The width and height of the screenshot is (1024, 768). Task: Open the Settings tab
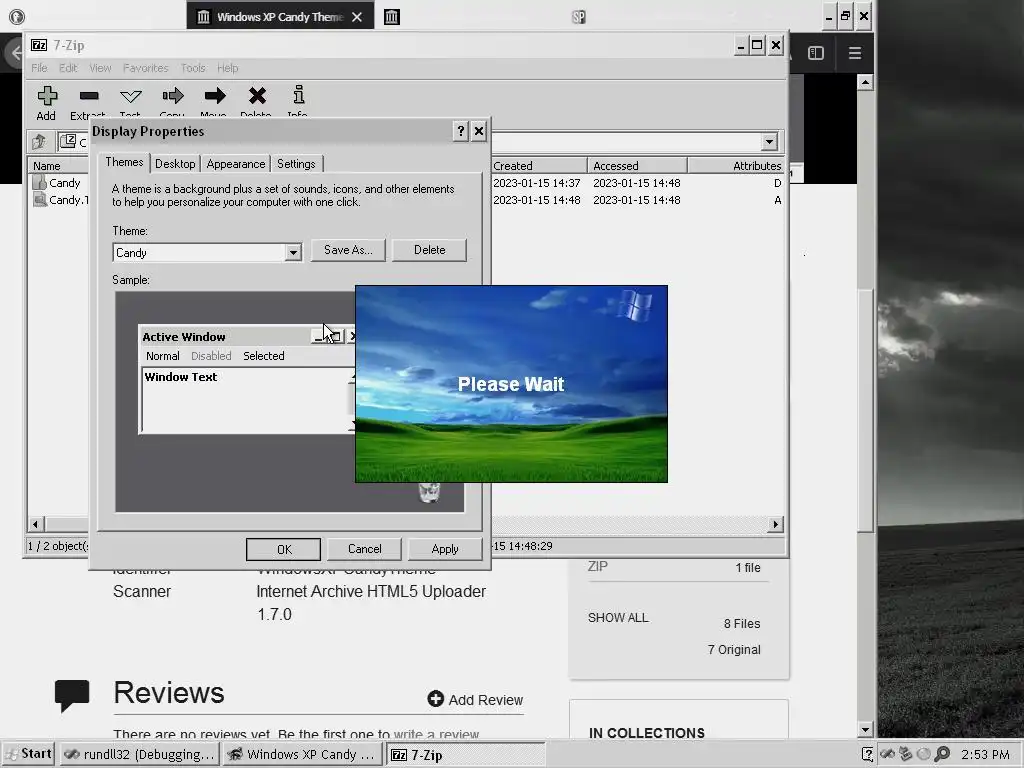[296, 164]
